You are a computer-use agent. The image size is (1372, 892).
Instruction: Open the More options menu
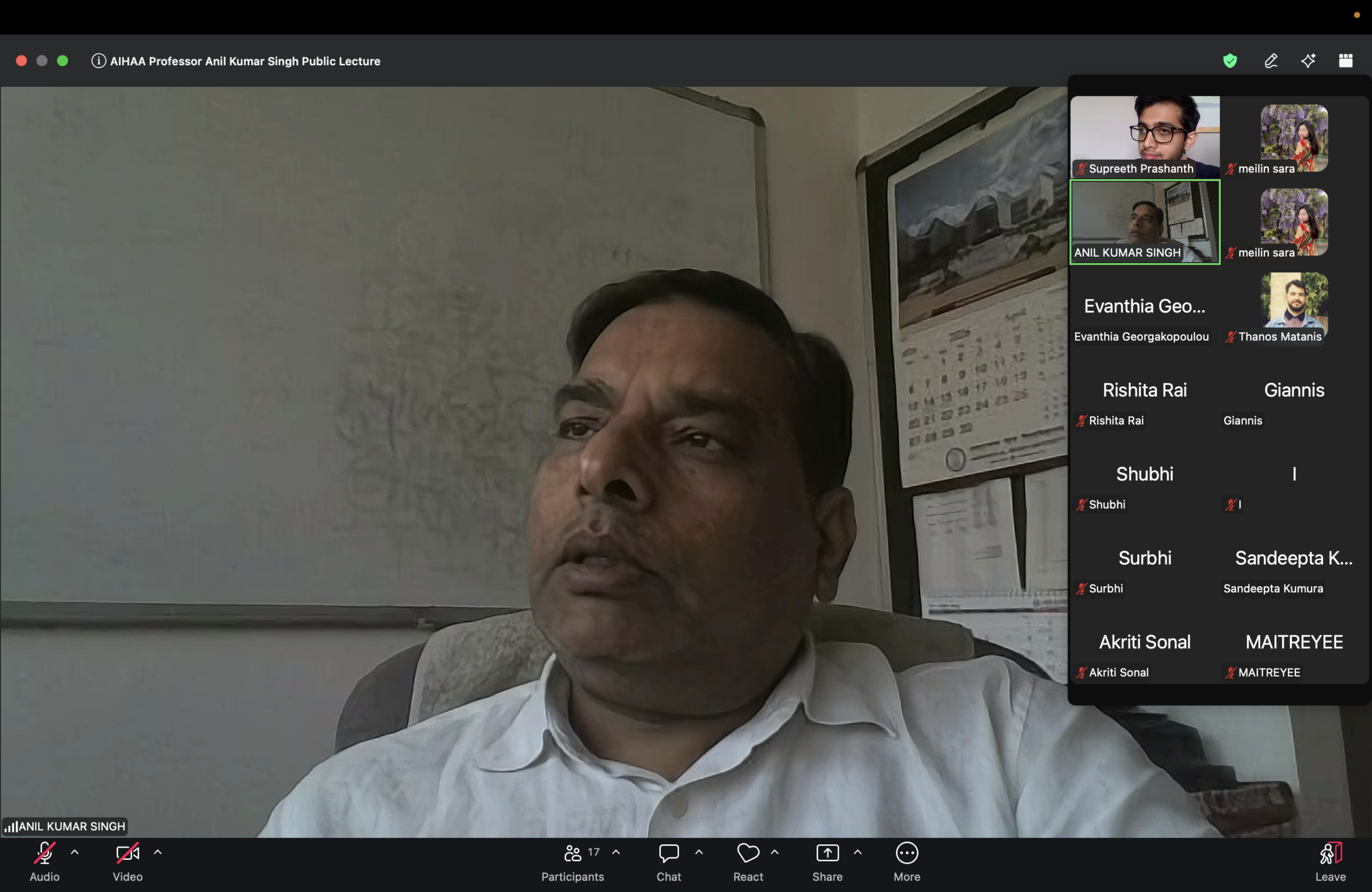click(907, 861)
